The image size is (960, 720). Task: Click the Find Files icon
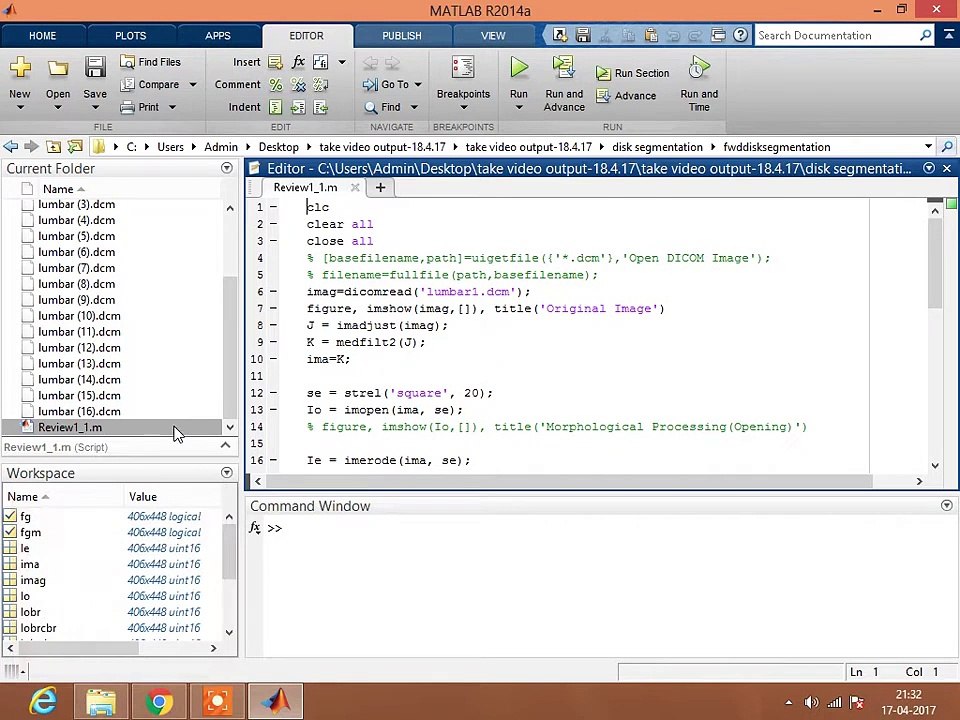point(127,62)
